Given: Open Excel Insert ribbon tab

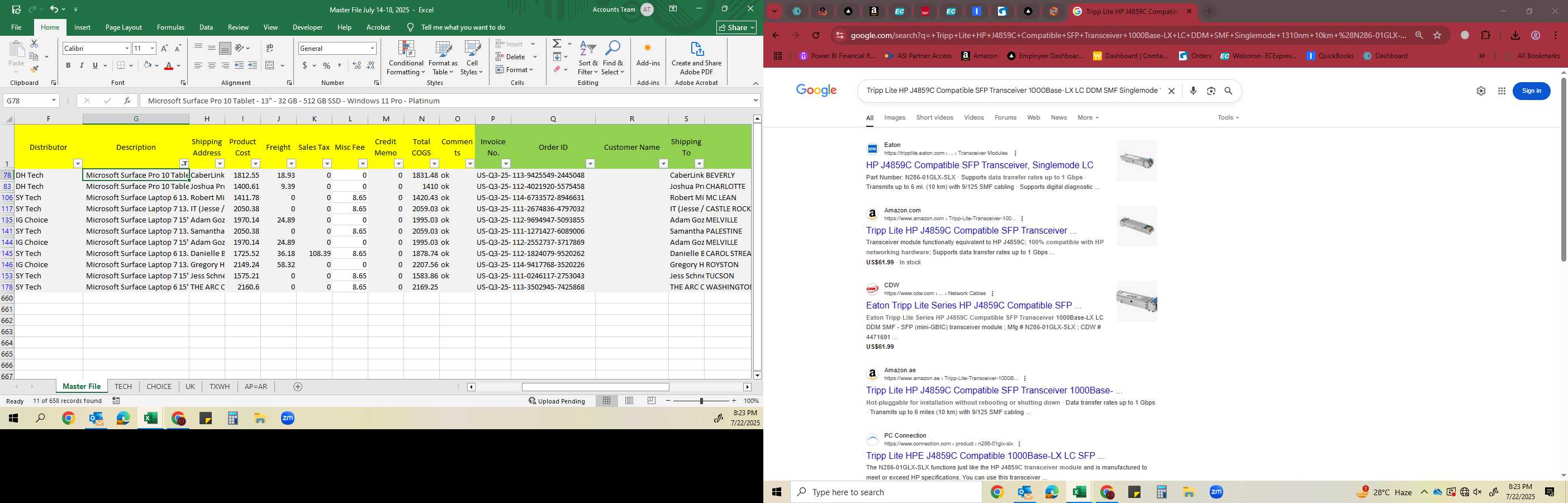Looking at the screenshot, I should [82, 27].
